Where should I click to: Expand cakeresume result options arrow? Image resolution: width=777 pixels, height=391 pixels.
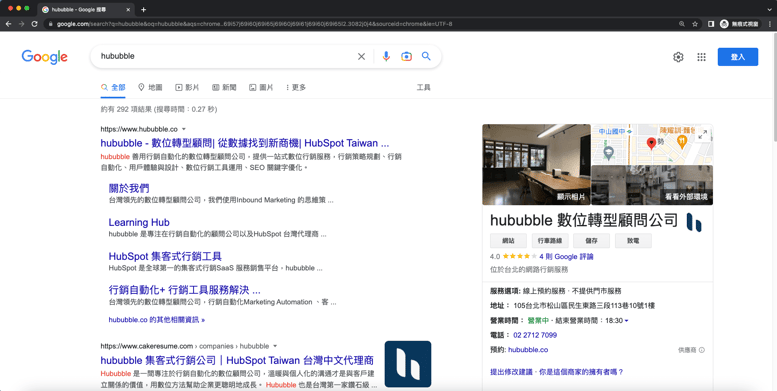tap(276, 346)
